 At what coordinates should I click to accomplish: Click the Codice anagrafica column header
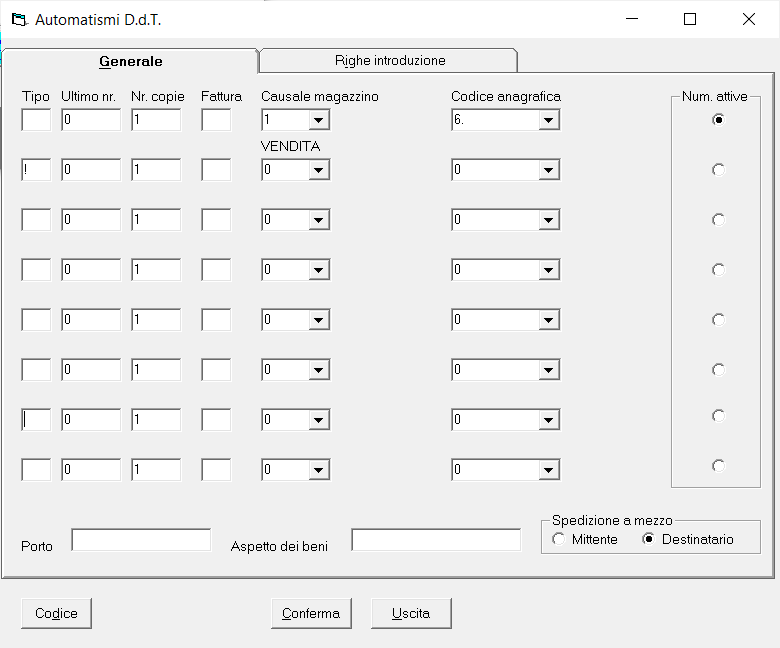click(506, 96)
